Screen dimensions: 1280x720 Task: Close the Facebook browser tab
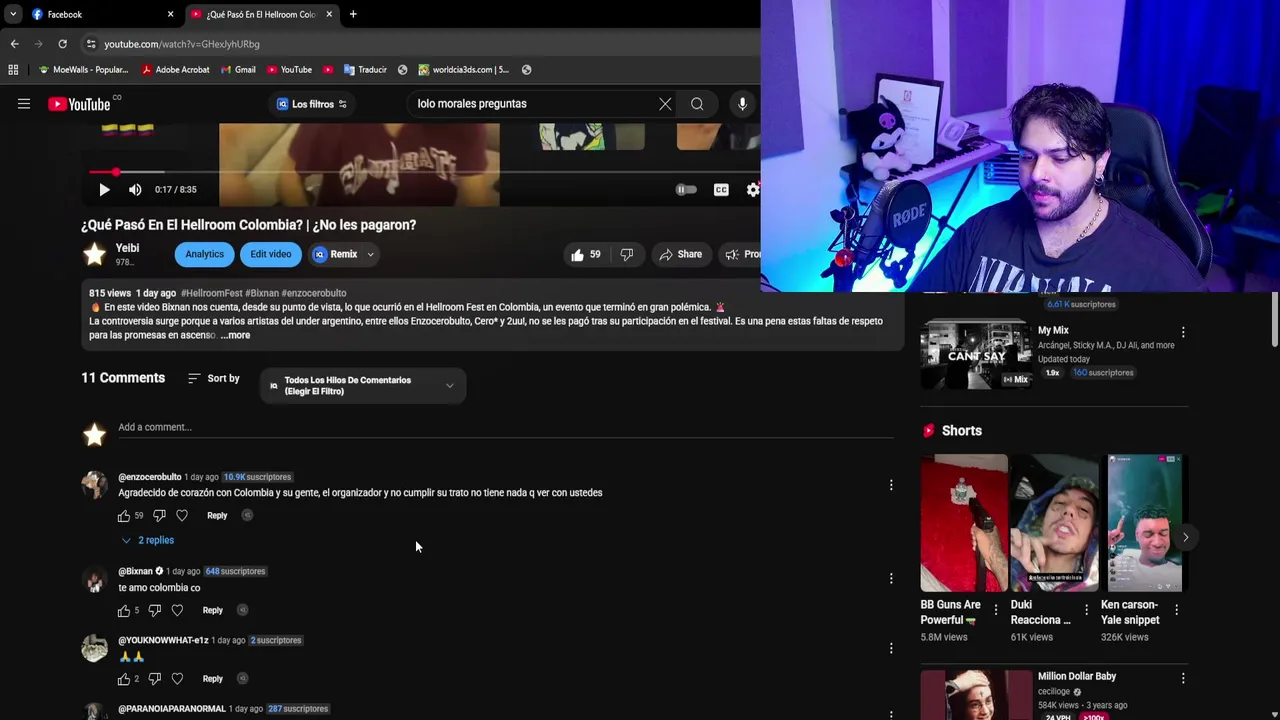point(170,14)
